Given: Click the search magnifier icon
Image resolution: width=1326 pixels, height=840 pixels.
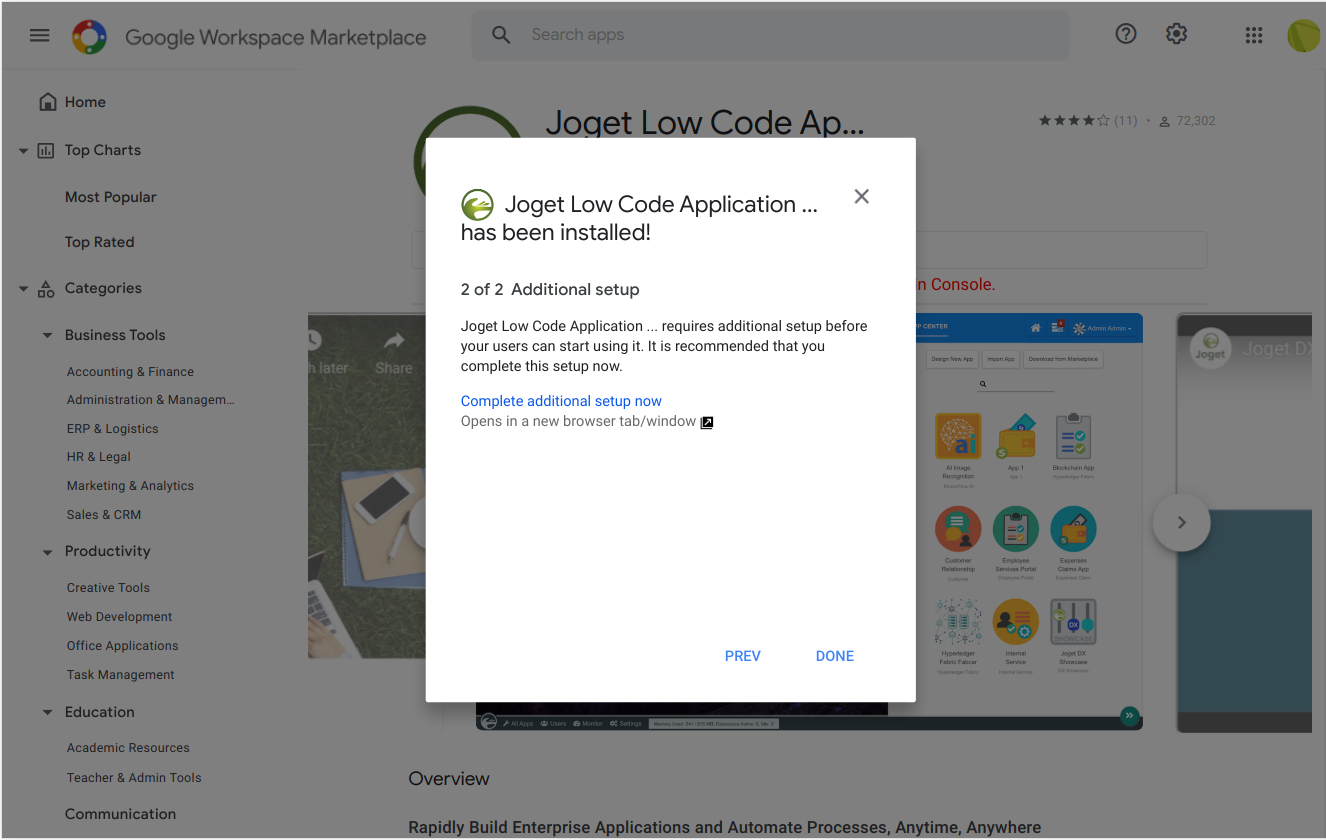Looking at the screenshot, I should pyautogui.click(x=501, y=35).
